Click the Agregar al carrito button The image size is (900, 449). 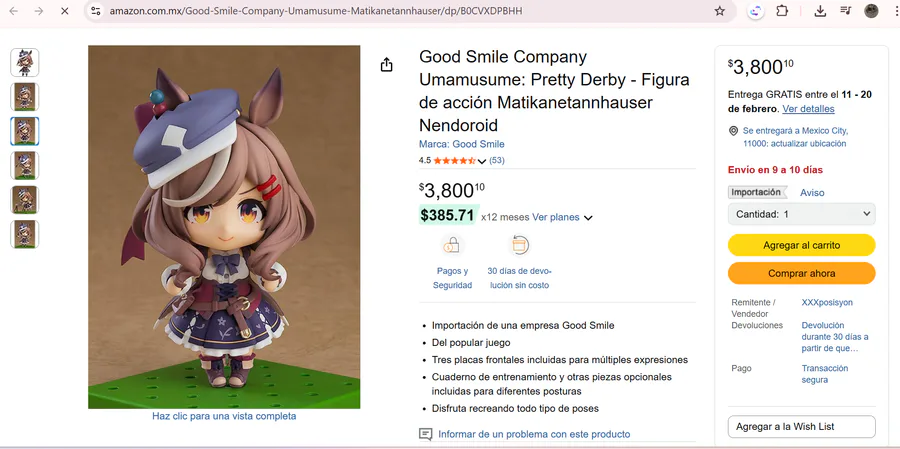coord(801,245)
